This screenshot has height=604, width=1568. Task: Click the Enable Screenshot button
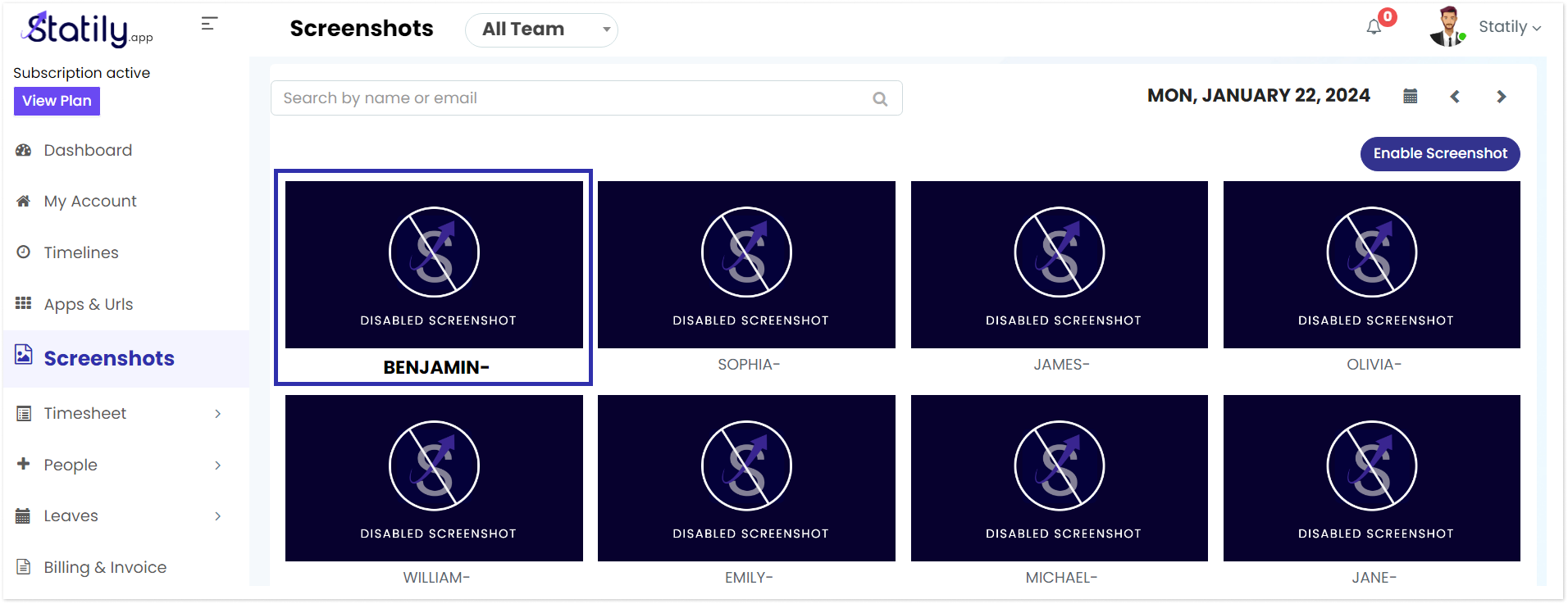click(1440, 154)
